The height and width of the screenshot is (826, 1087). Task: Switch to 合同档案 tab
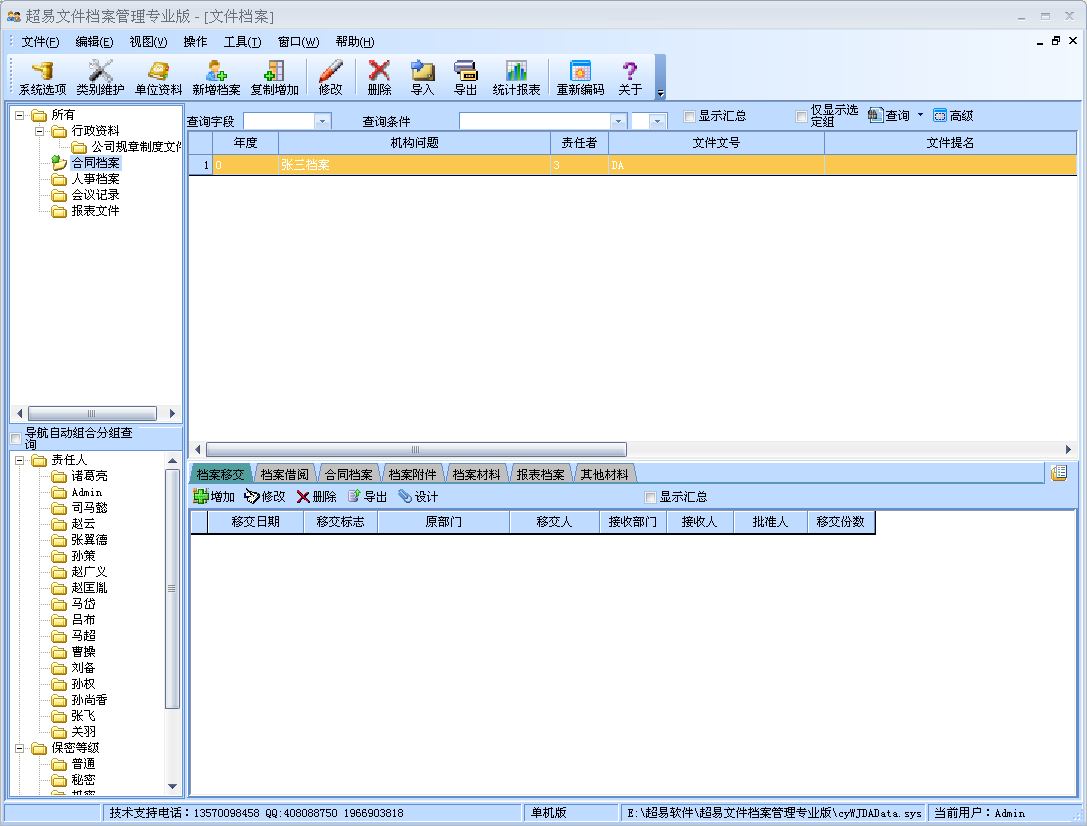348,475
